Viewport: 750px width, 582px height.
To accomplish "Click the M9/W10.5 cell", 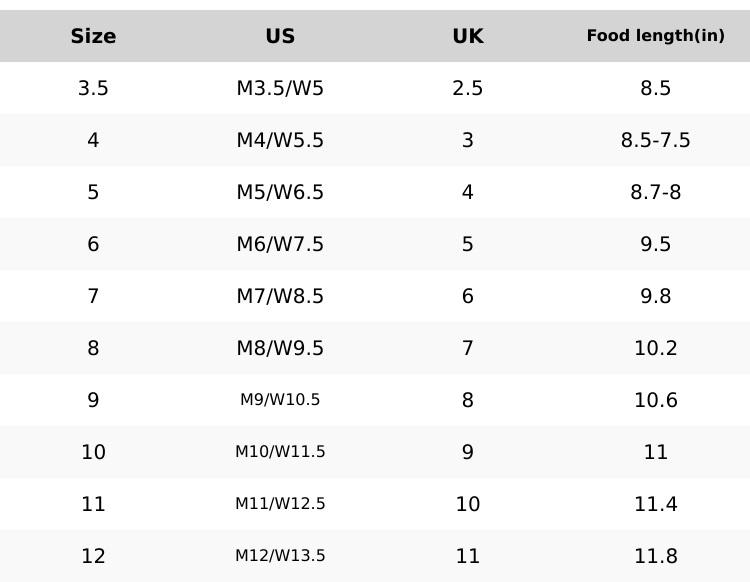I will click(x=280, y=400).
